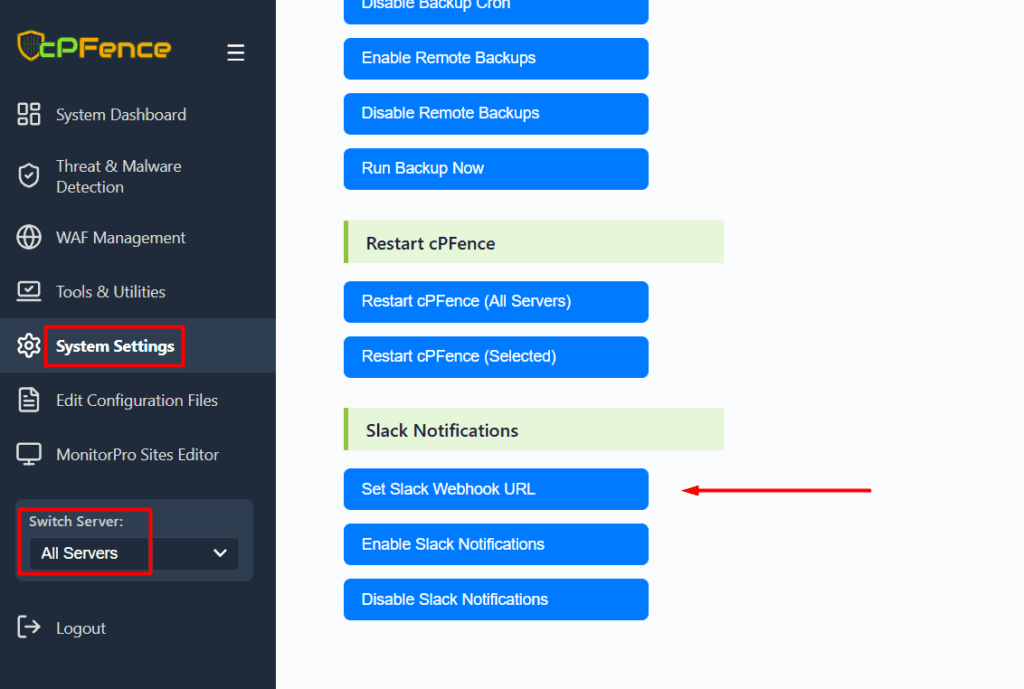Click Run Backup Now button

point(496,168)
